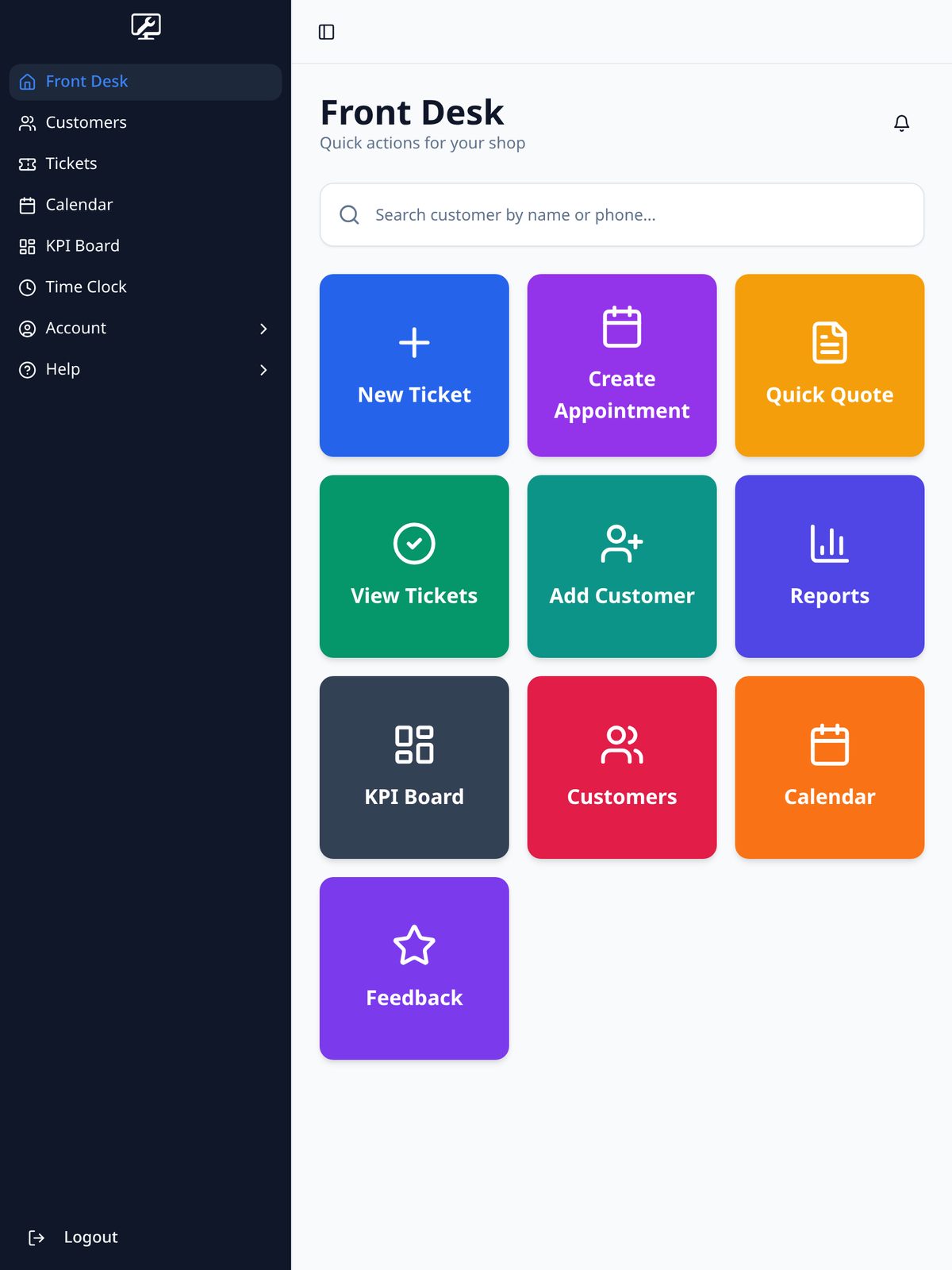Screen dimensions: 952x1270
Task: Open the red Customers tile
Action: 622,767
